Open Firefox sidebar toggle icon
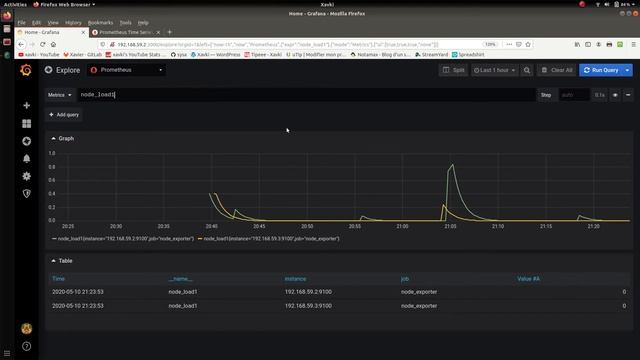Screen dimensions: 640x360 588,44
